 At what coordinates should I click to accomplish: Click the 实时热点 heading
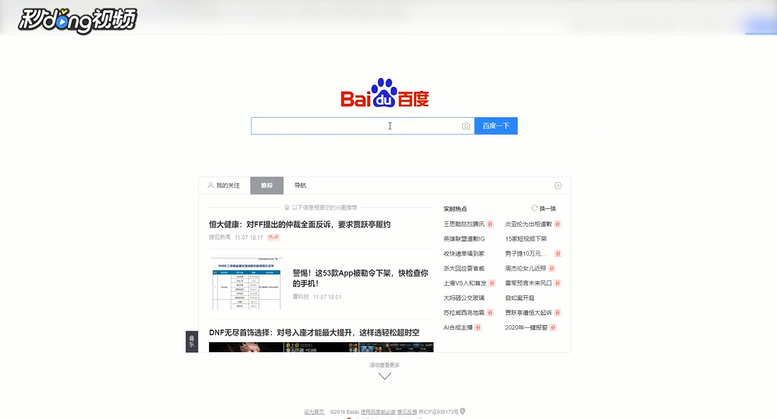[x=455, y=209]
